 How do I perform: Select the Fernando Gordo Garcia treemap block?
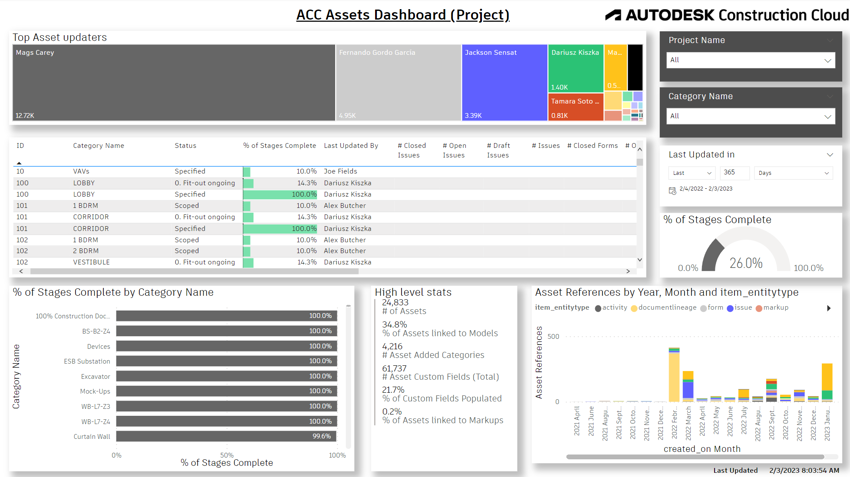(x=398, y=82)
